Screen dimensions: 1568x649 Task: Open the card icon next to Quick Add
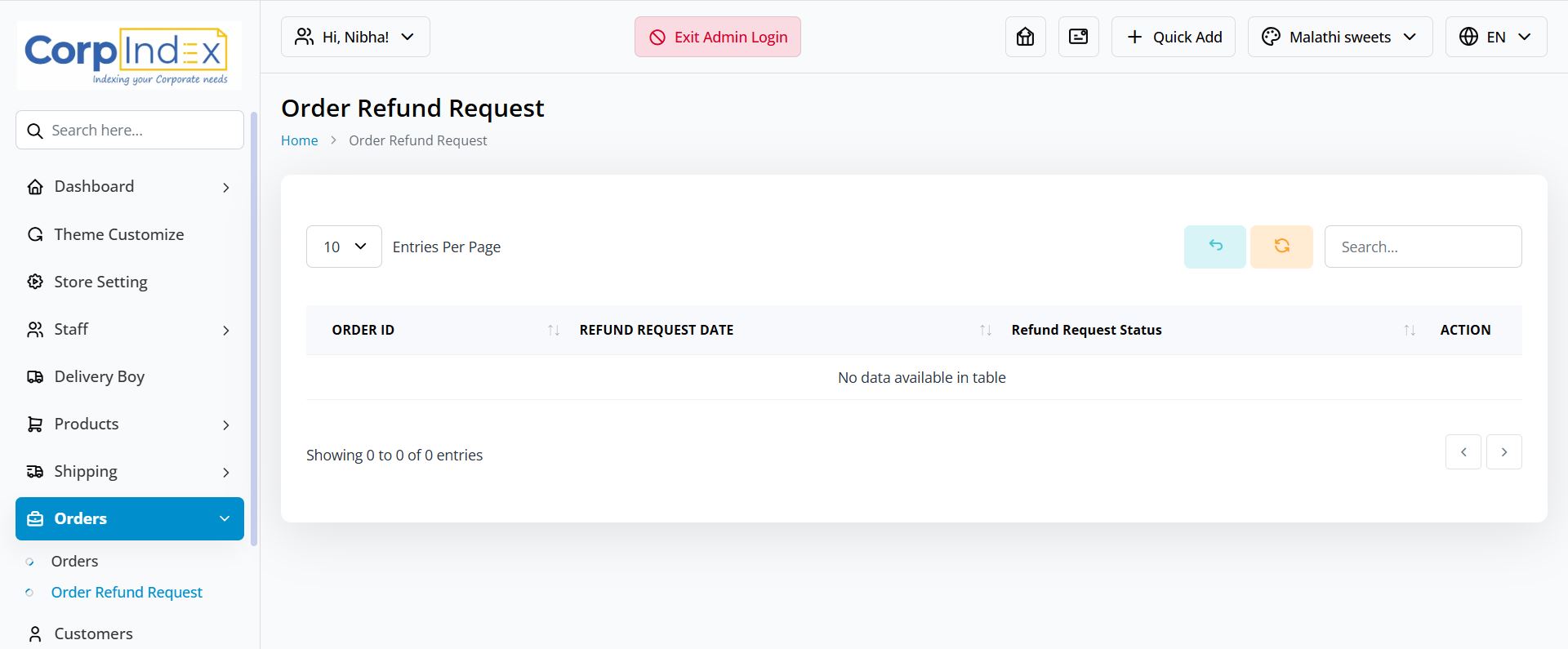(1078, 37)
